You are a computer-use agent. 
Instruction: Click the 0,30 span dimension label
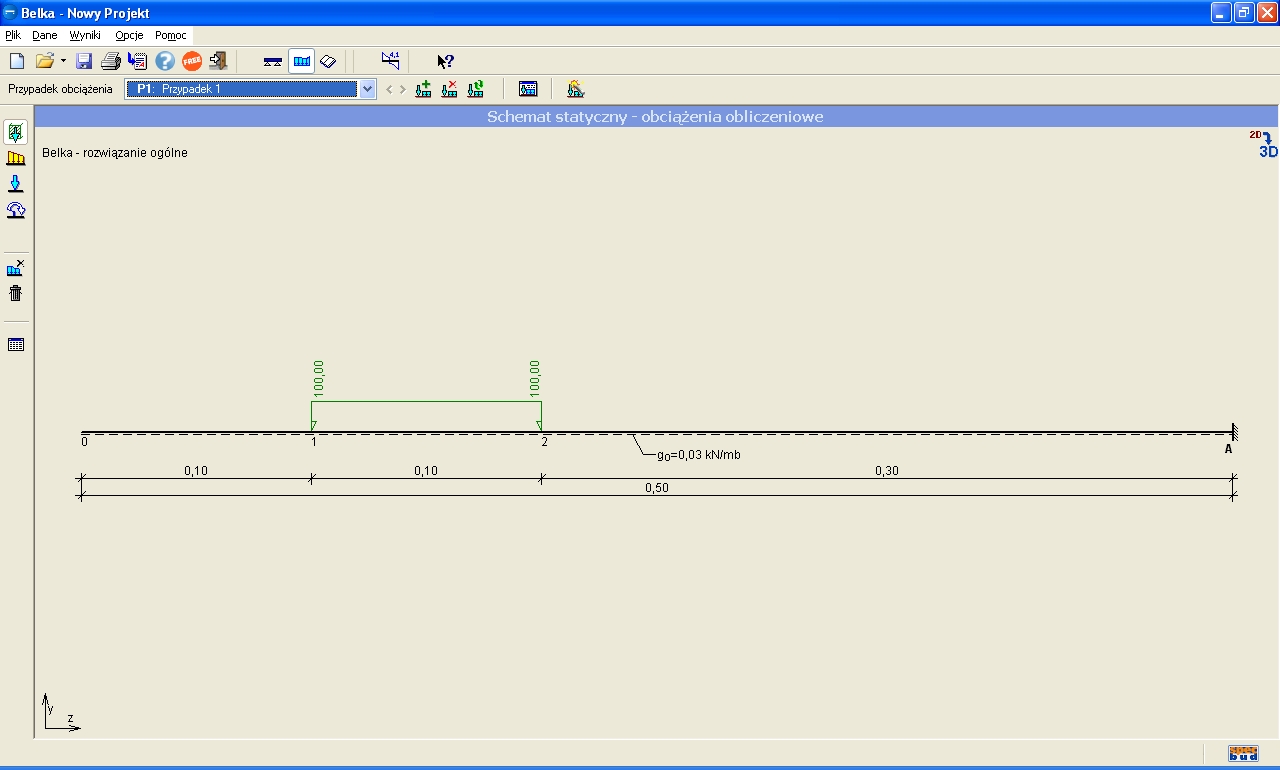pyautogui.click(x=887, y=471)
